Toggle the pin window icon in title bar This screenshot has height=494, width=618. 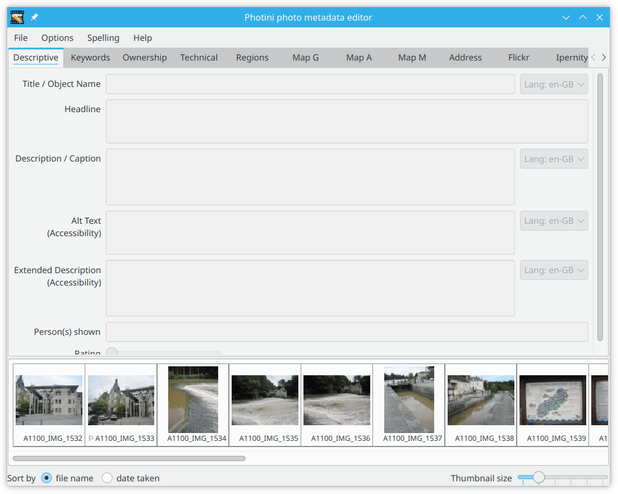coord(34,17)
